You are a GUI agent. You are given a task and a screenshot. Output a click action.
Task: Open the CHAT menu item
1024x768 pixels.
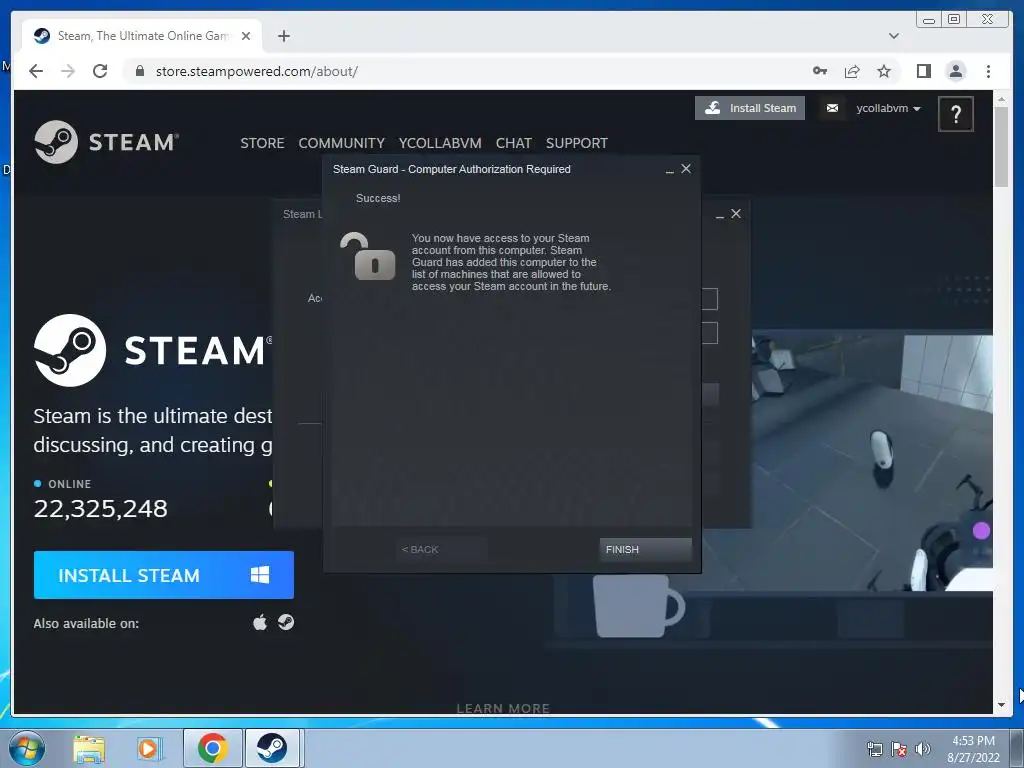(513, 143)
